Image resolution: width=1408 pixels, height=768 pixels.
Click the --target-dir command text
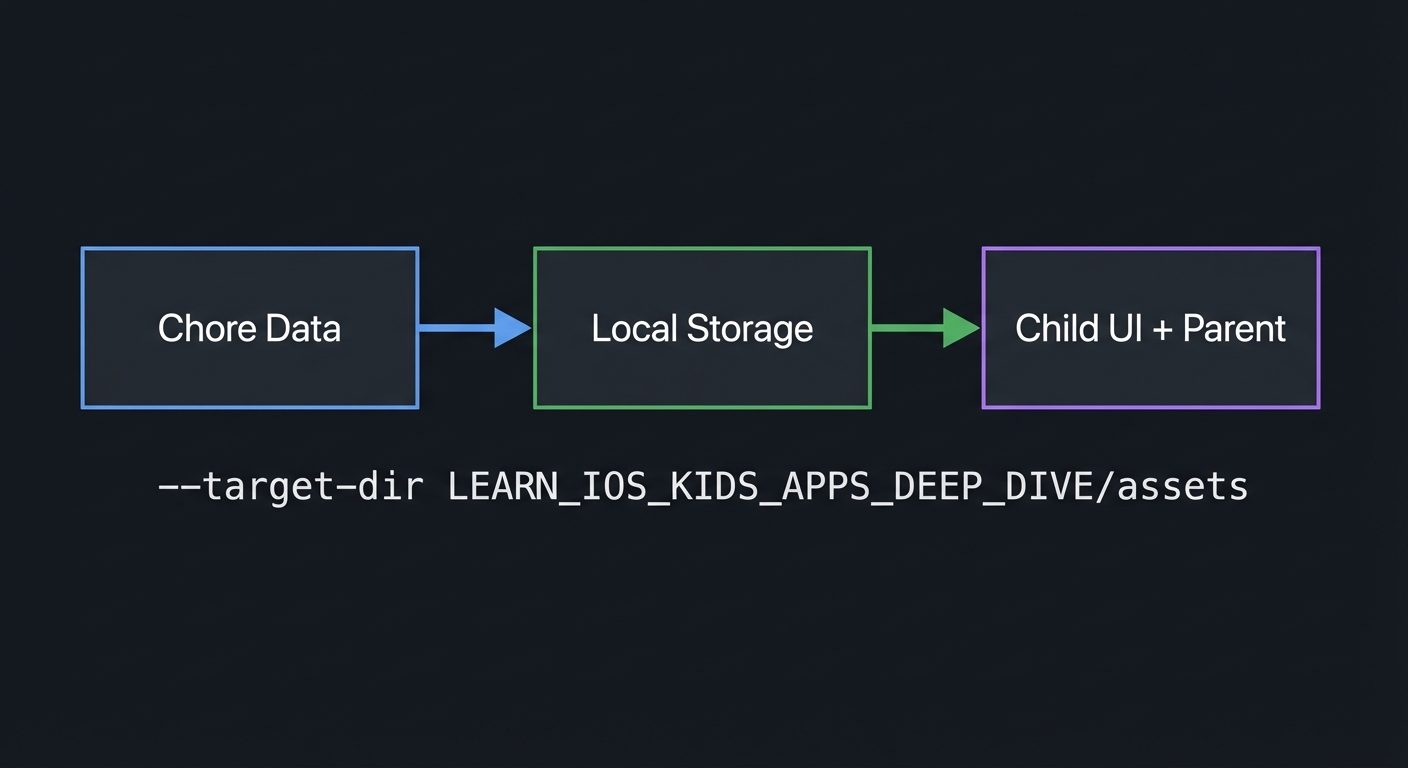(290, 486)
